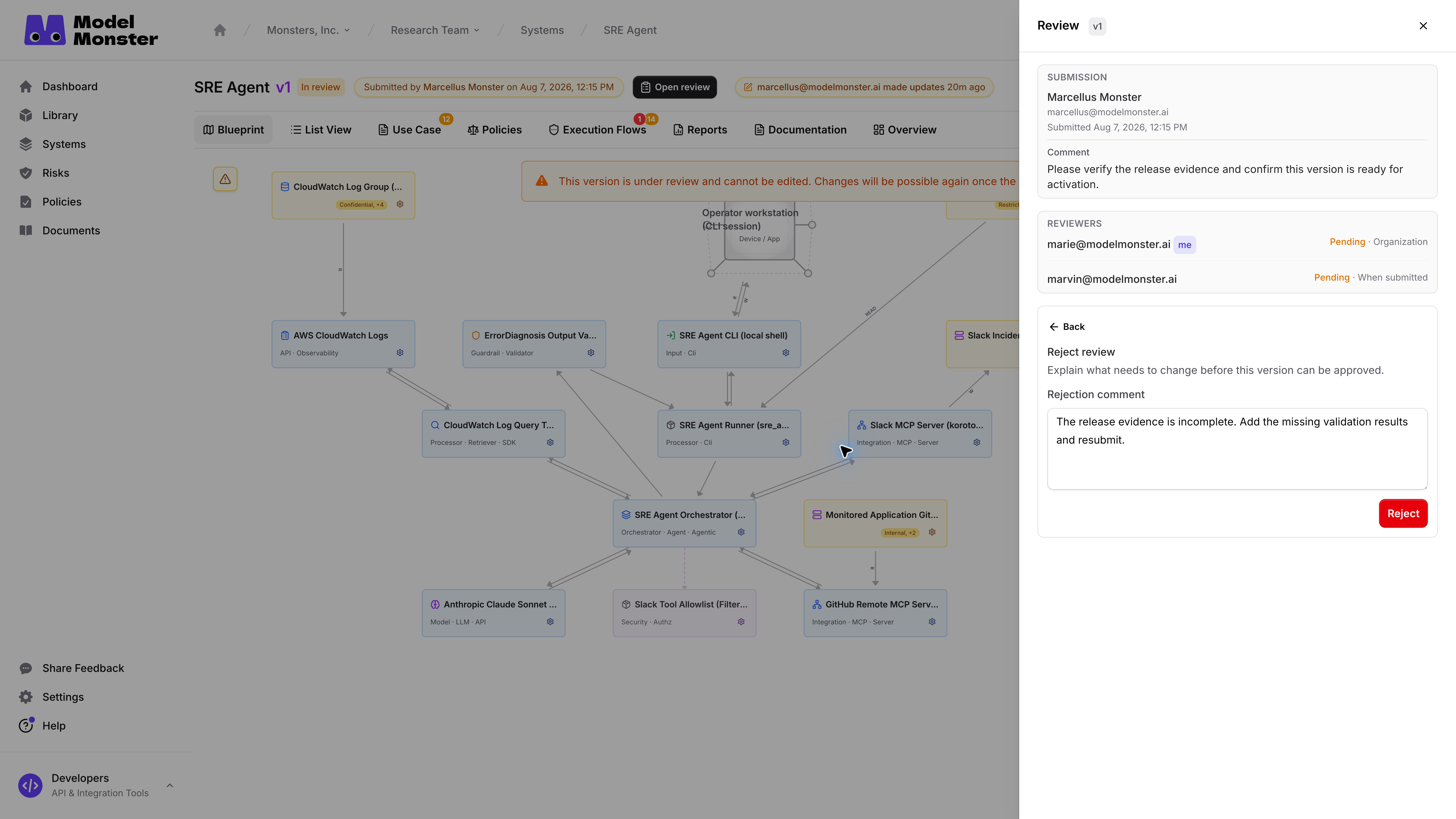Select the Anthropic Claude Sonnet node
The width and height of the screenshot is (1456, 819).
point(493,613)
